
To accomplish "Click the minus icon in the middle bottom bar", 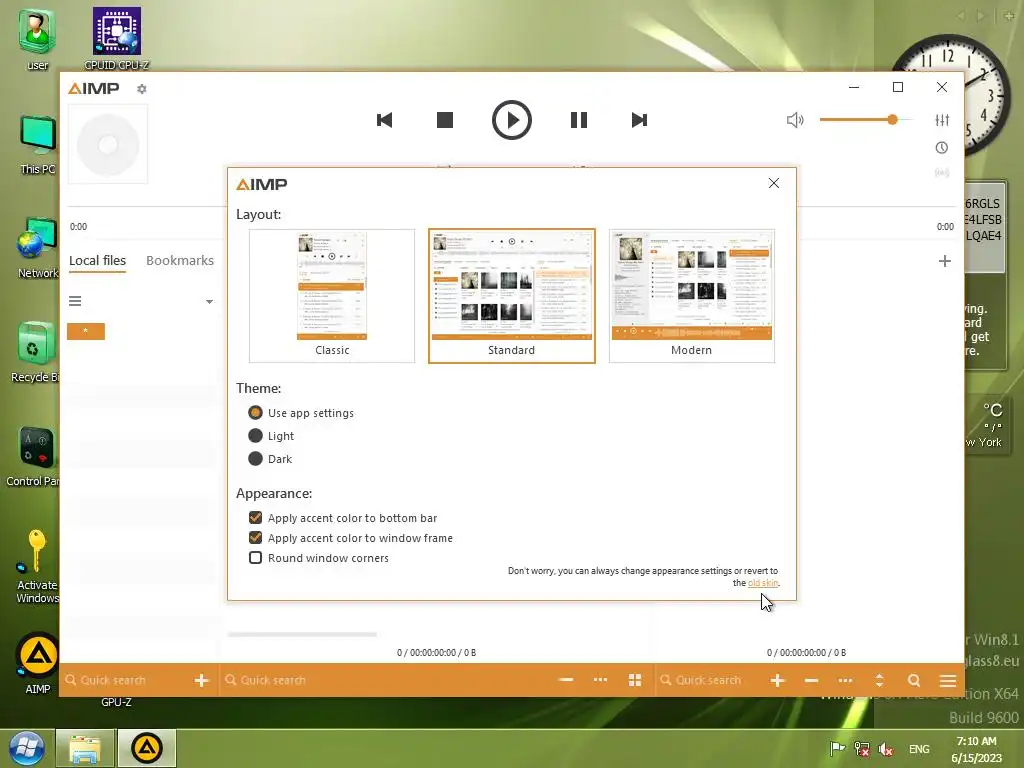I will click(566, 680).
